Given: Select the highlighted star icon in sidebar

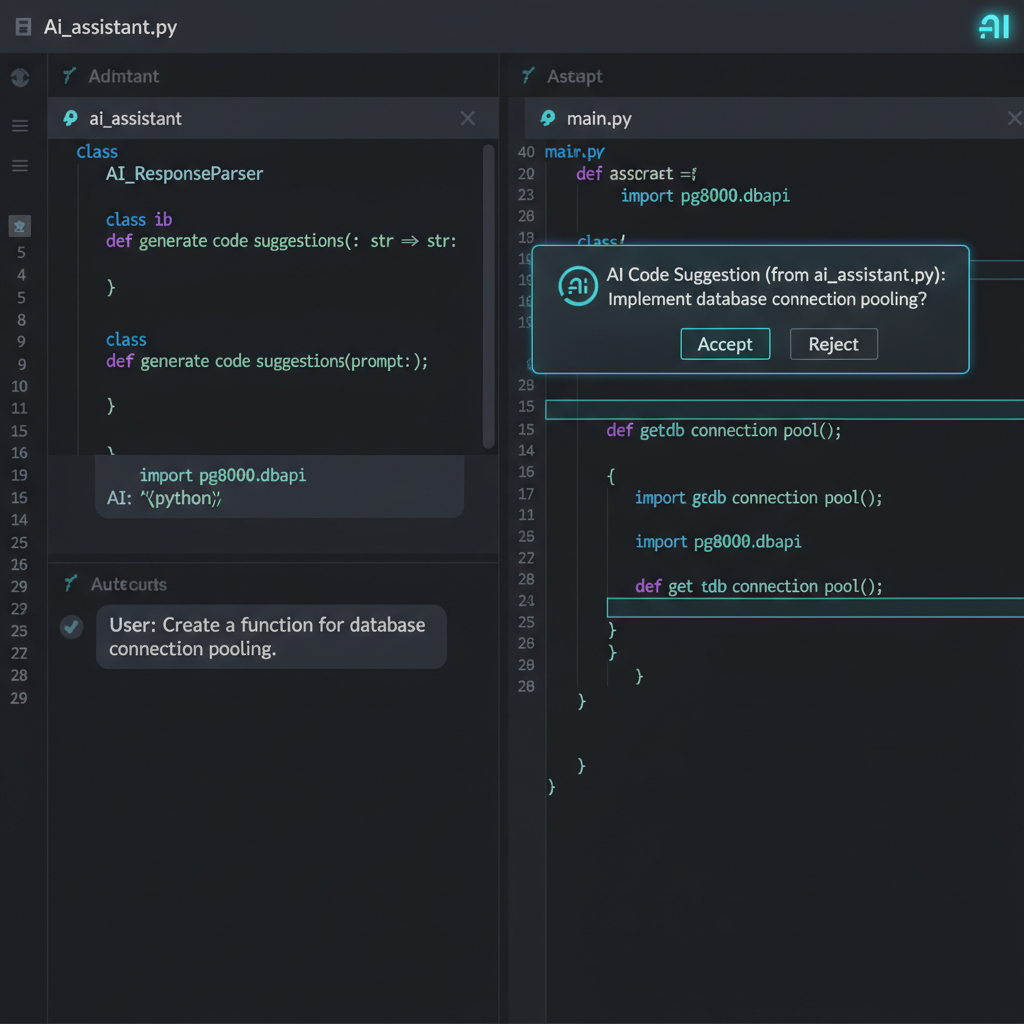Looking at the screenshot, I should point(20,226).
